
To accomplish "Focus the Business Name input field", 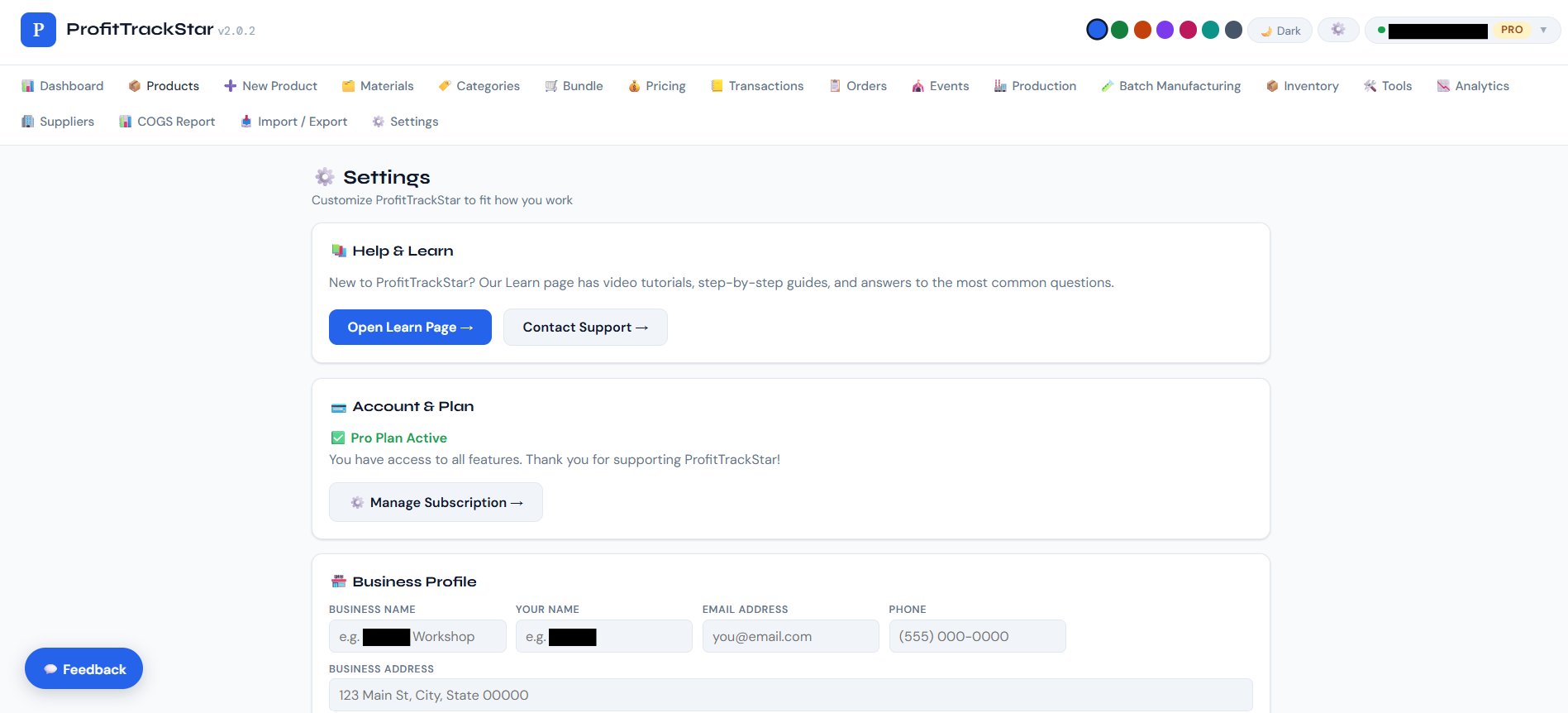I will [417, 636].
